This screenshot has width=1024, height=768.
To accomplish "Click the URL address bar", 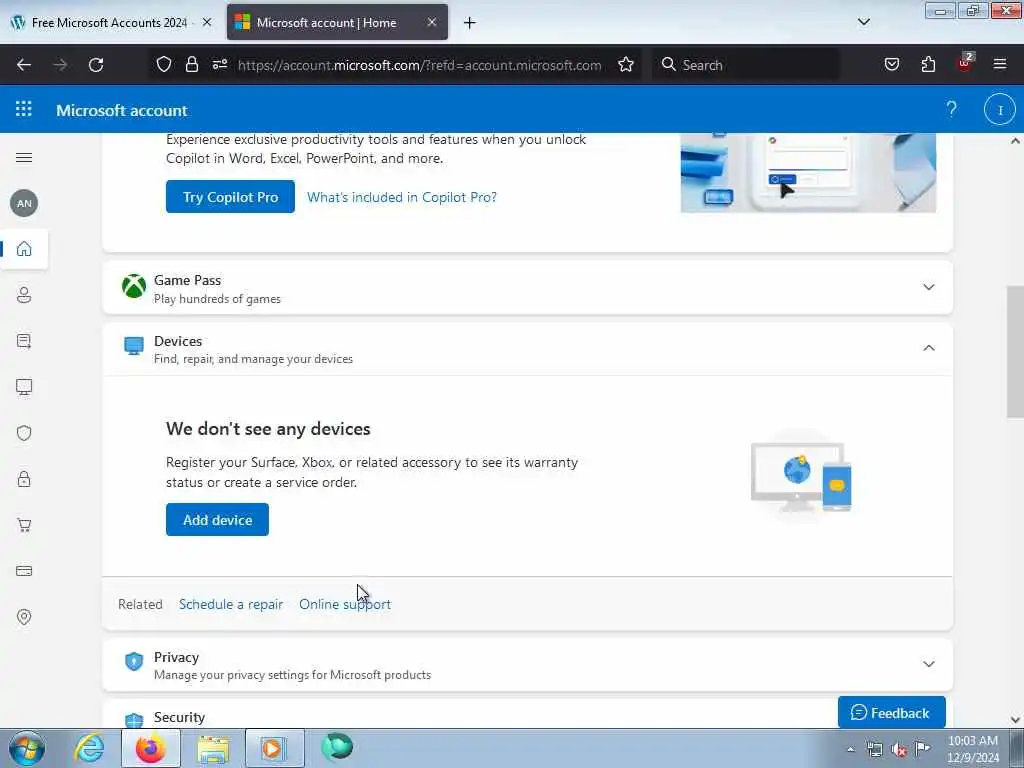I will (419, 65).
